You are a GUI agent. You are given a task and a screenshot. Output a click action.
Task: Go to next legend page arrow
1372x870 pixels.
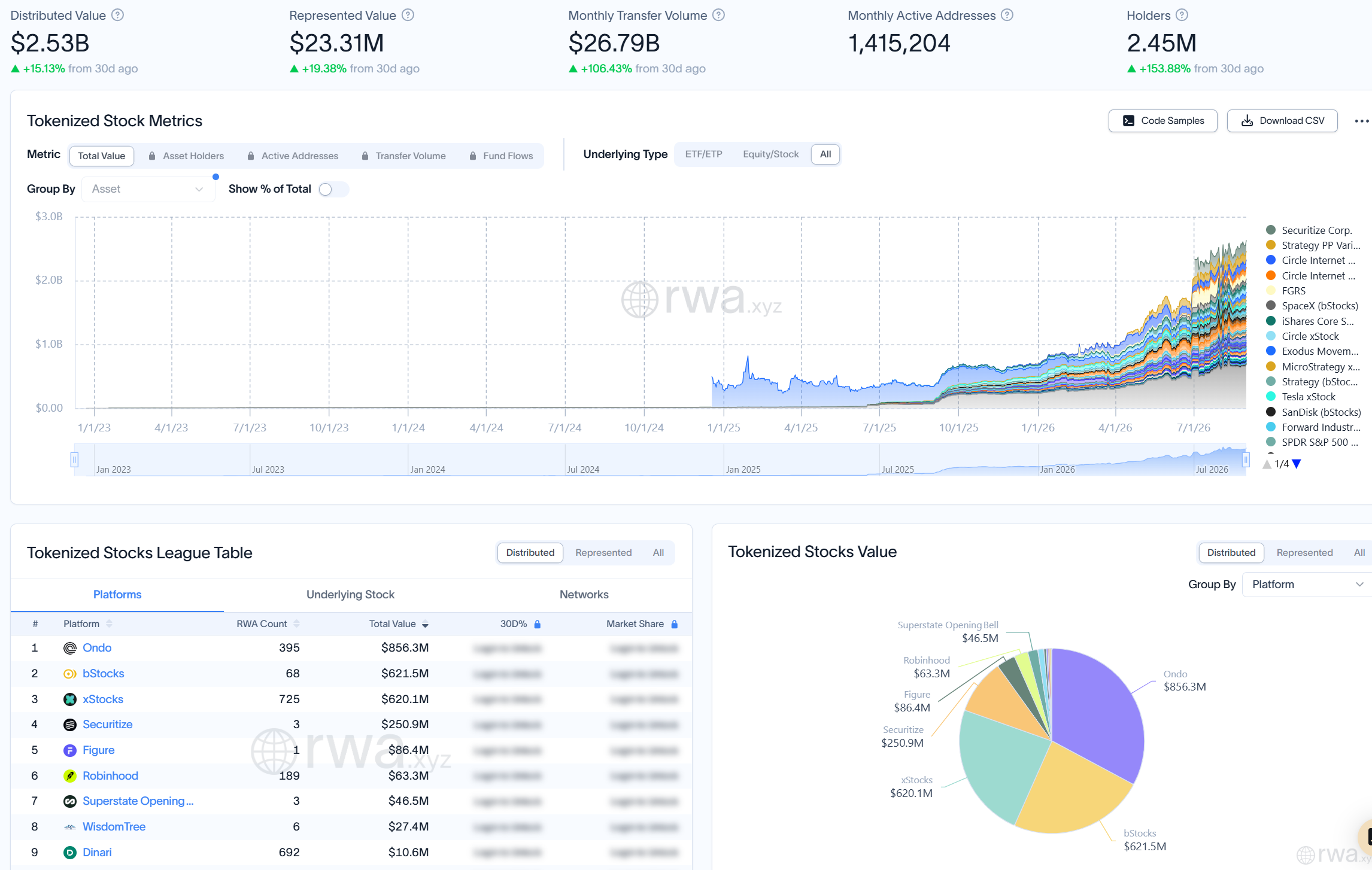click(1297, 464)
